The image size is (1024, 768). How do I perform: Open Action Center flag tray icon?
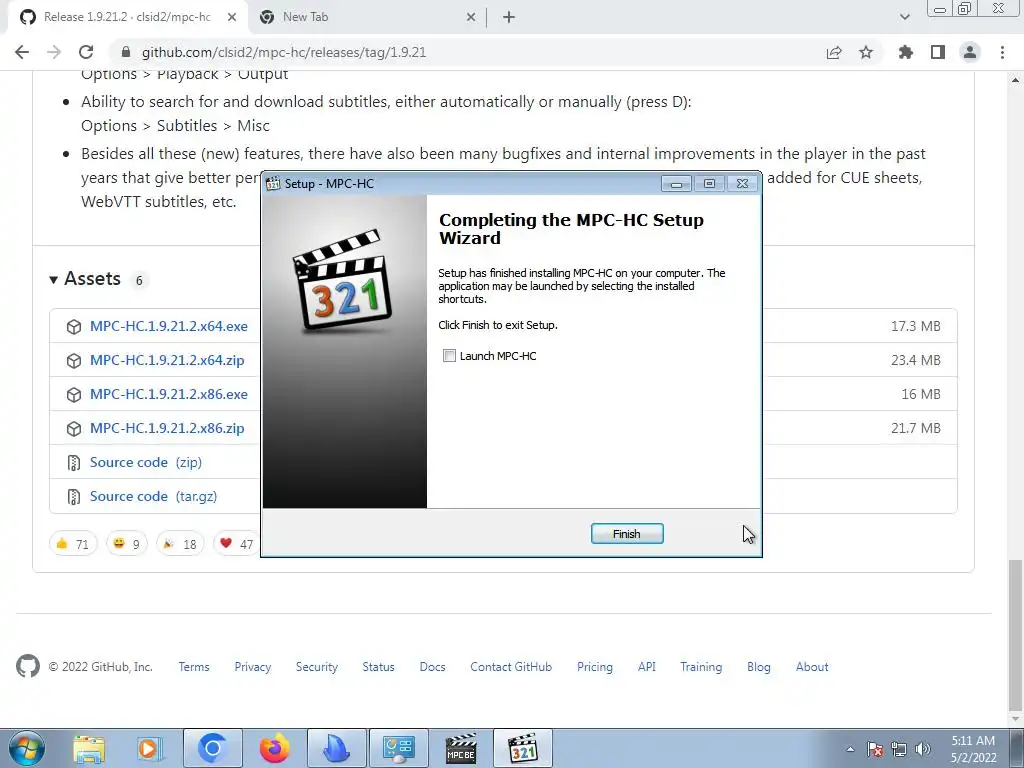coord(875,749)
